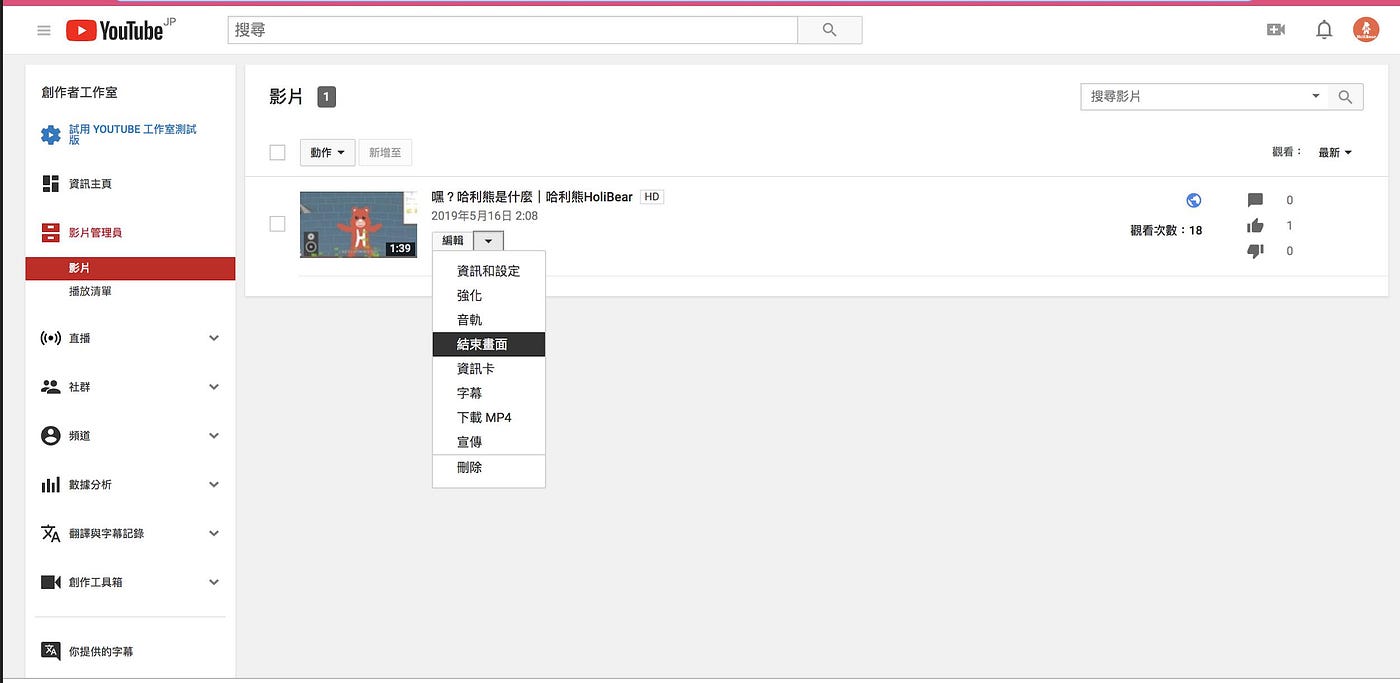This screenshot has width=1400, height=683.
Task: Click the 影片管理員 icon
Action: [50, 233]
